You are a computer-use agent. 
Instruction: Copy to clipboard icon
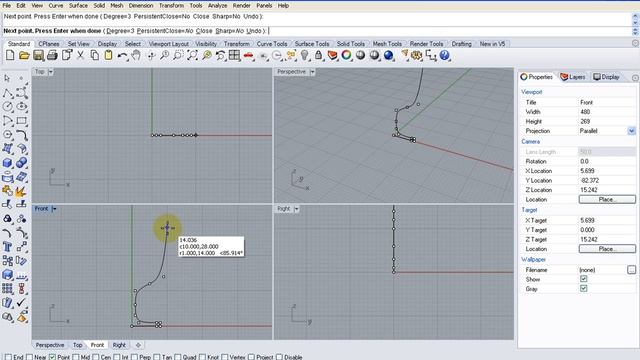pos(94,55)
